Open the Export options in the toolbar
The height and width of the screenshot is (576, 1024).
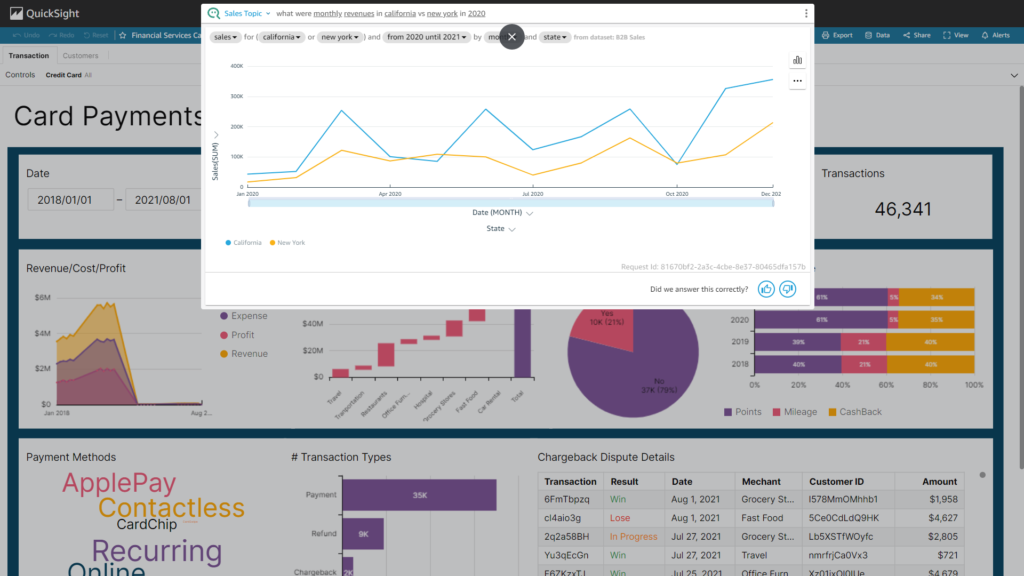point(838,35)
